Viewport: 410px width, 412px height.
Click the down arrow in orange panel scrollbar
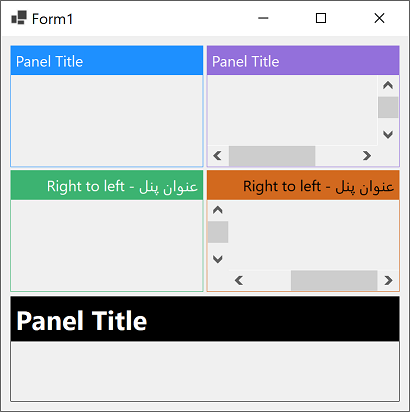coord(218,259)
